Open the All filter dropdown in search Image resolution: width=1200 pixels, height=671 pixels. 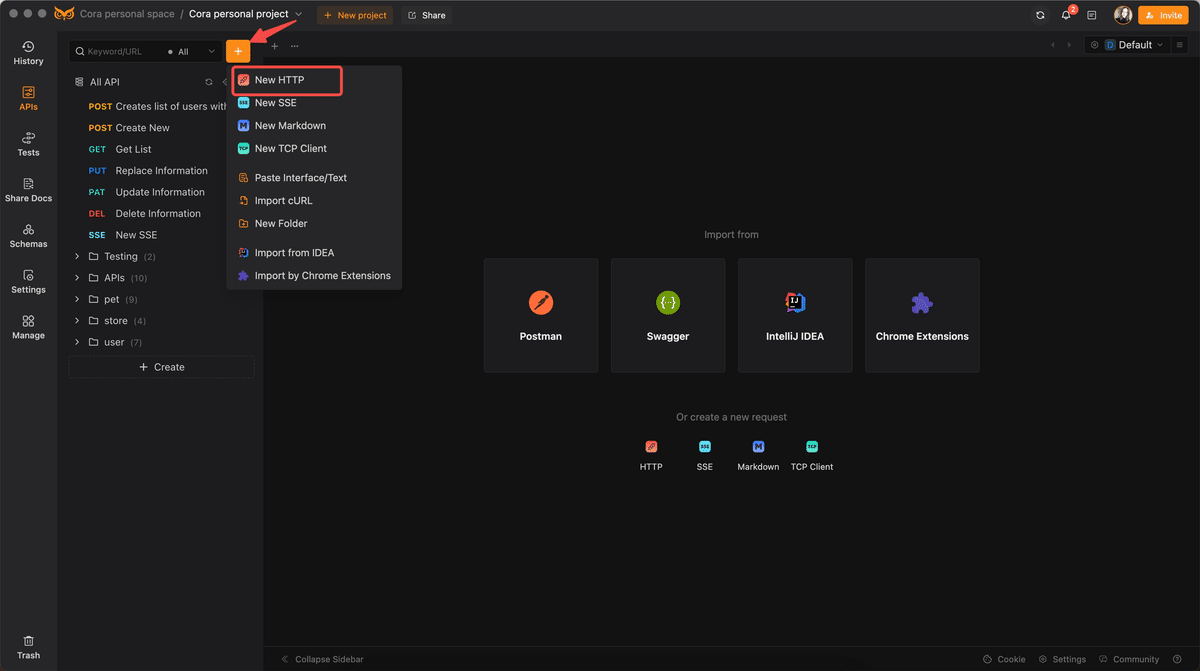click(x=191, y=51)
